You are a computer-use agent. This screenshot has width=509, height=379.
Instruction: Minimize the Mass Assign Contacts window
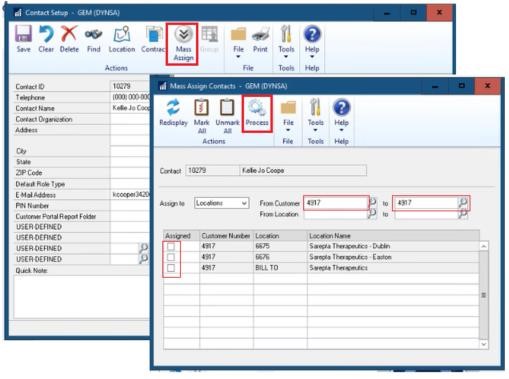pyautogui.click(x=435, y=86)
